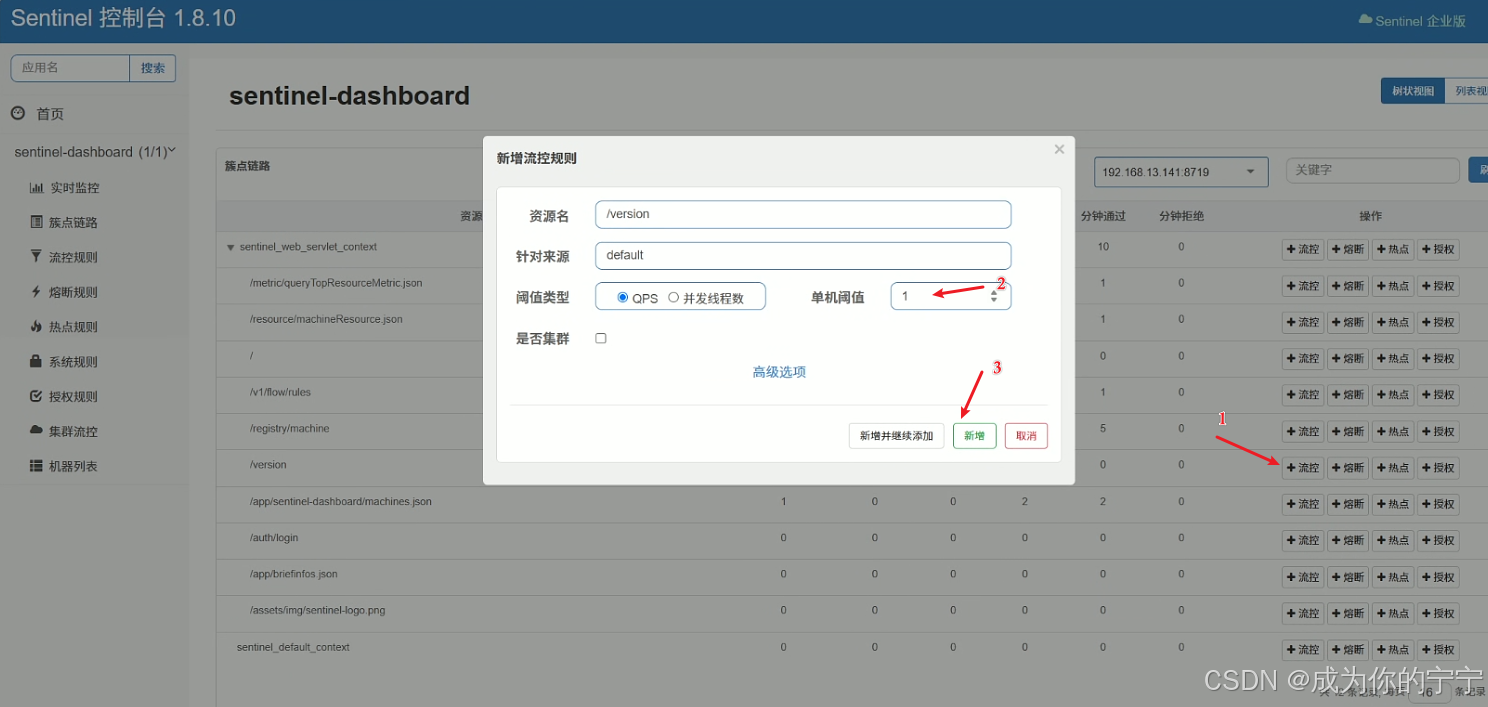
Task: Switch to 树状视图 tree view
Action: (1413, 91)
